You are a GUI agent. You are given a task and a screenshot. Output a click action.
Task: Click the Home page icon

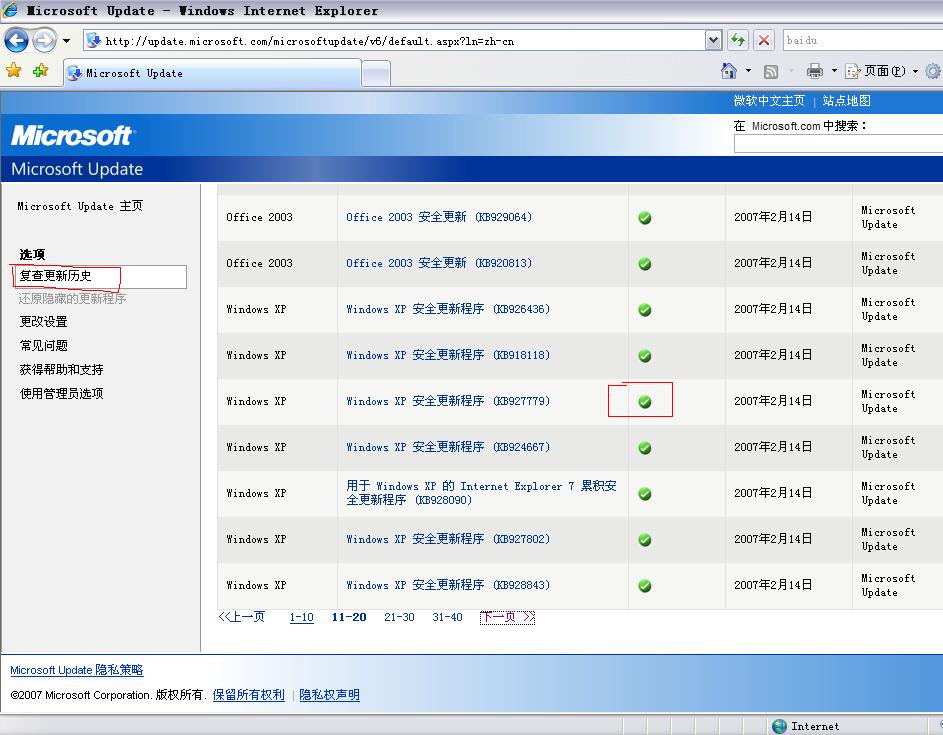(728, 71)
